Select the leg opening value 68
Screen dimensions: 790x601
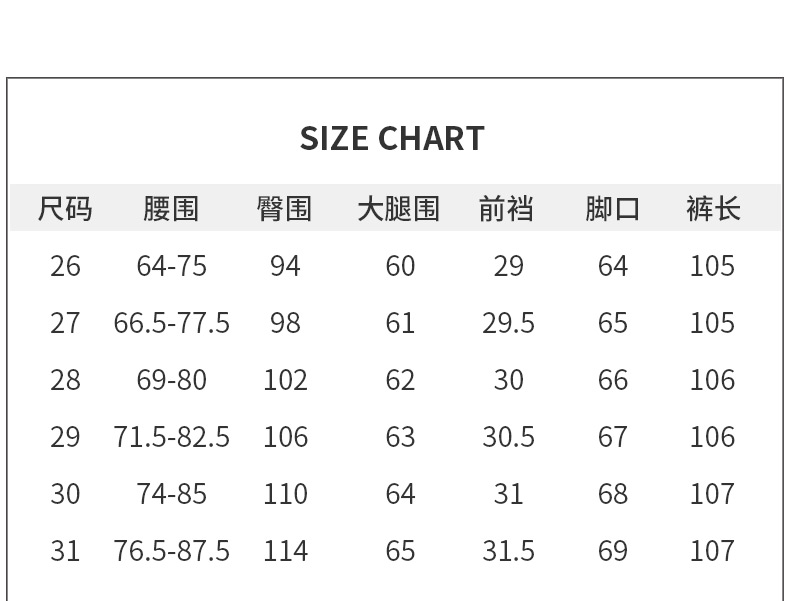612,494
